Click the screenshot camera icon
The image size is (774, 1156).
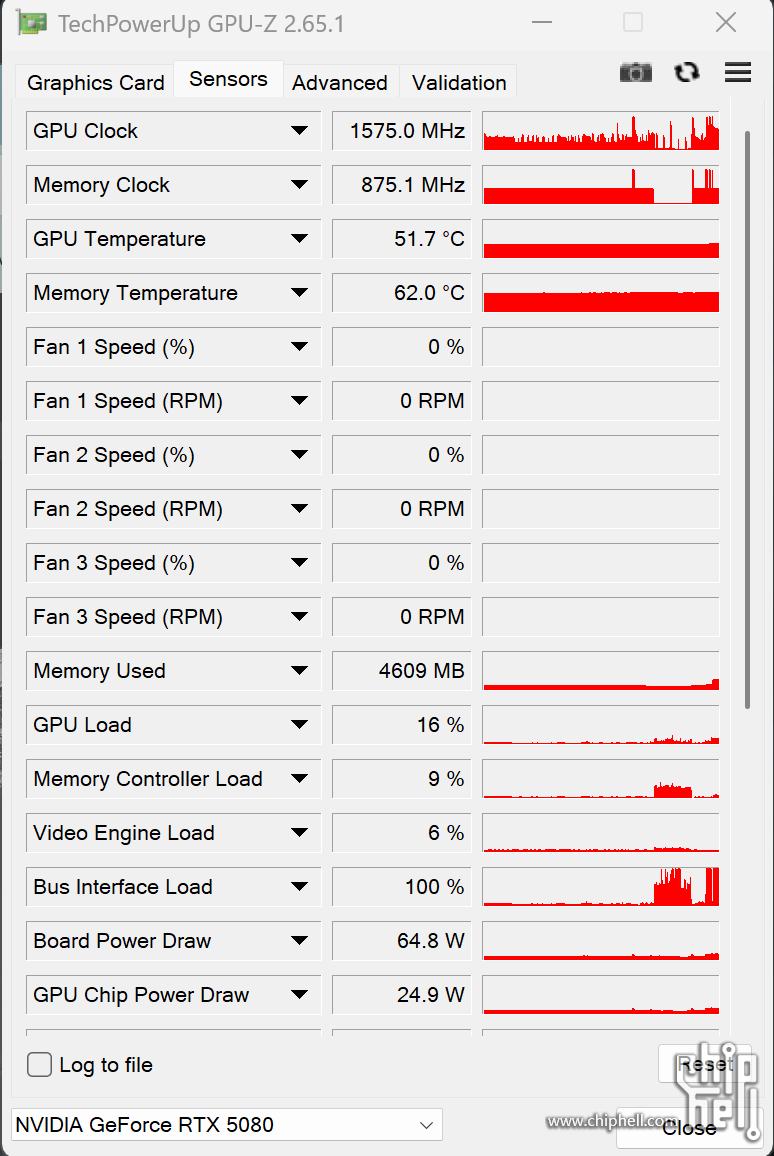coord(635,72)
